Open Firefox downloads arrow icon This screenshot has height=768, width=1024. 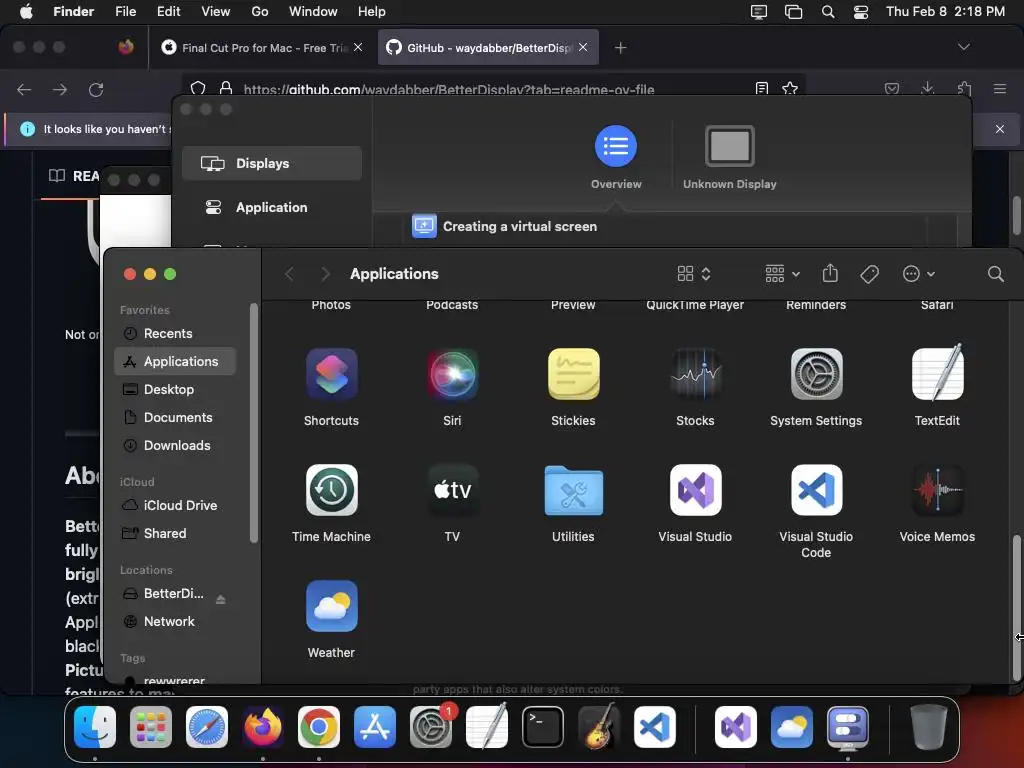[x=927, y=88]
